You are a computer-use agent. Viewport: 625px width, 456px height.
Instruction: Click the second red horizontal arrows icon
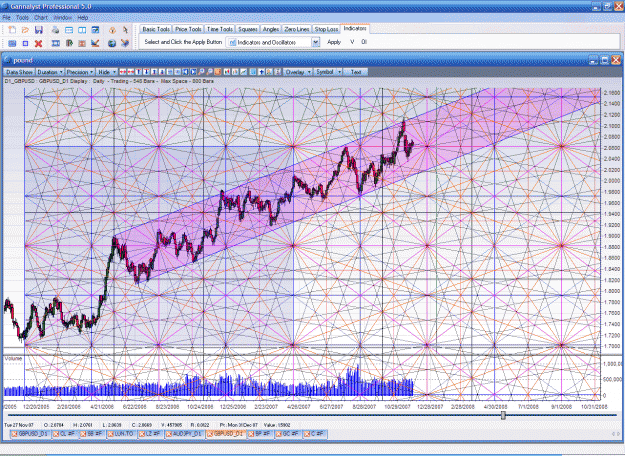(x=130, y=72)
